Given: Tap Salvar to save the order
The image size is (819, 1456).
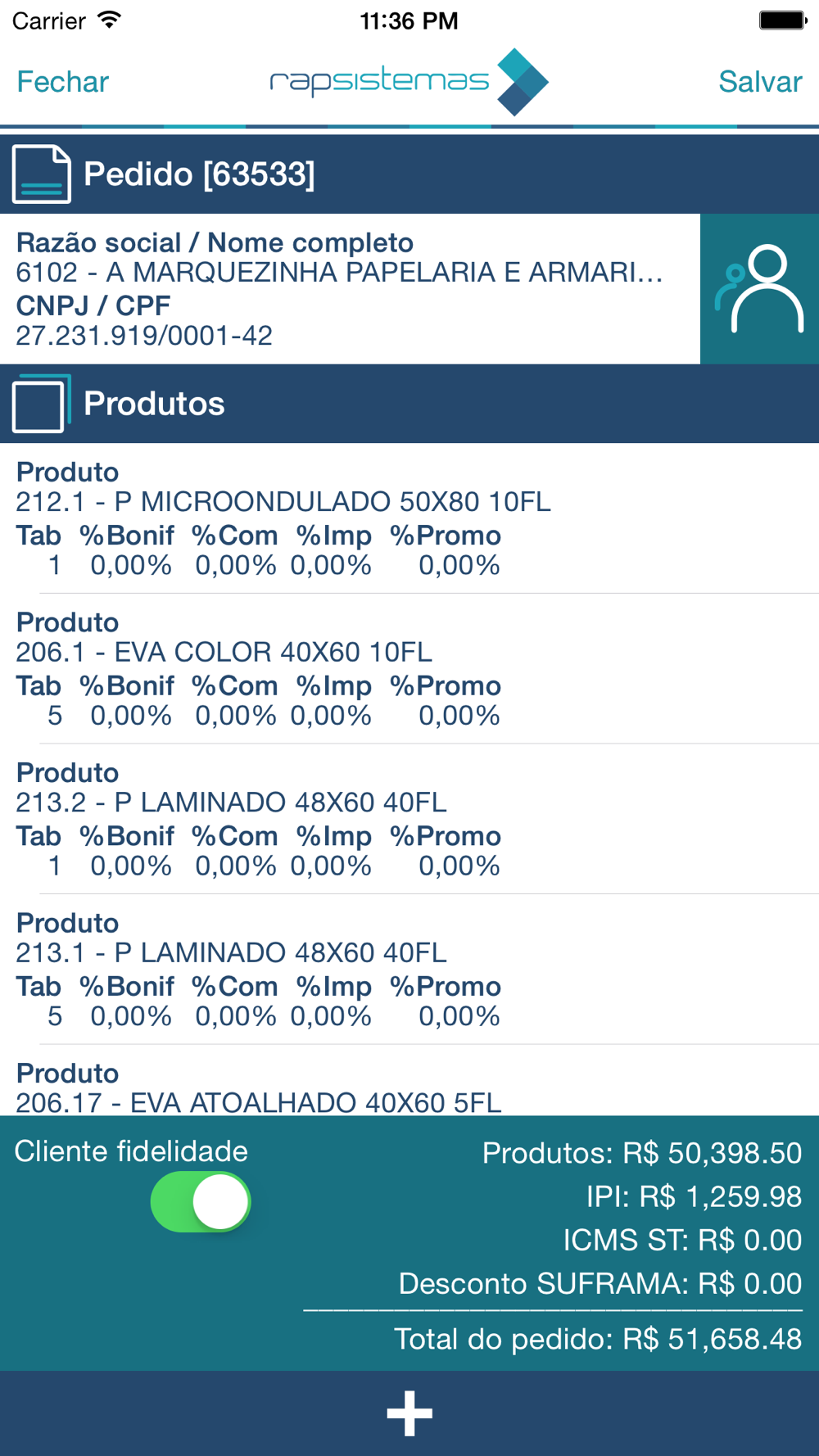Looking at the screenshot, I should coord(760,82).
